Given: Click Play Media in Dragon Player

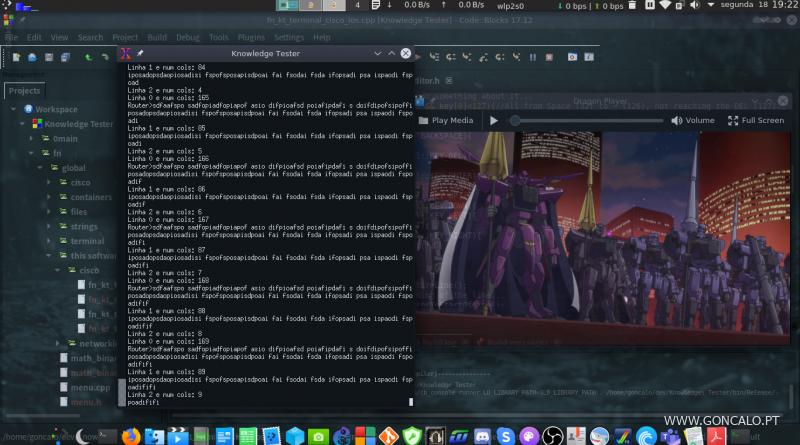Looking at the screenshot, I should click(x=446, y=120).
